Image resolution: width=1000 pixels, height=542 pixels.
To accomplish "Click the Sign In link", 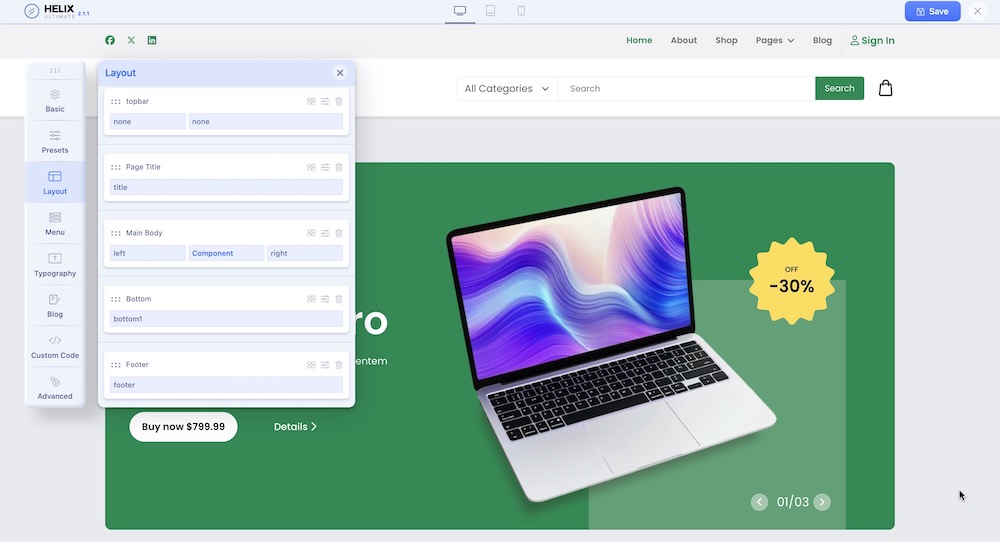I will coord(872,40).
